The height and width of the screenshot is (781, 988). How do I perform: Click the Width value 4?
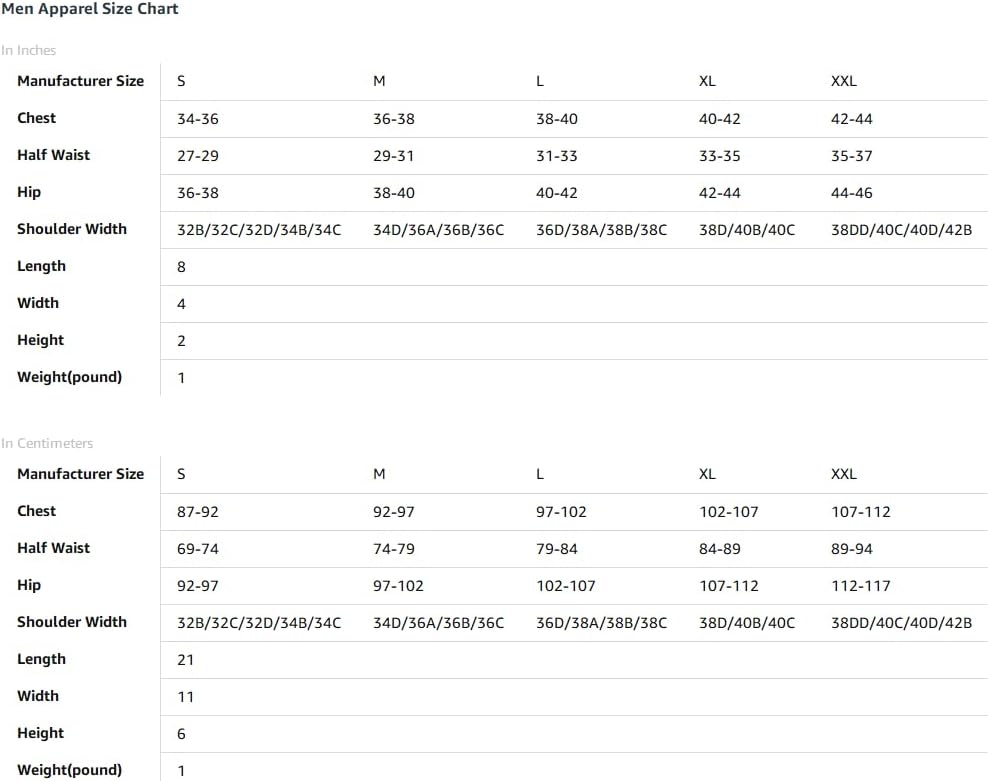pyautogui.click(x=181, y=304)
